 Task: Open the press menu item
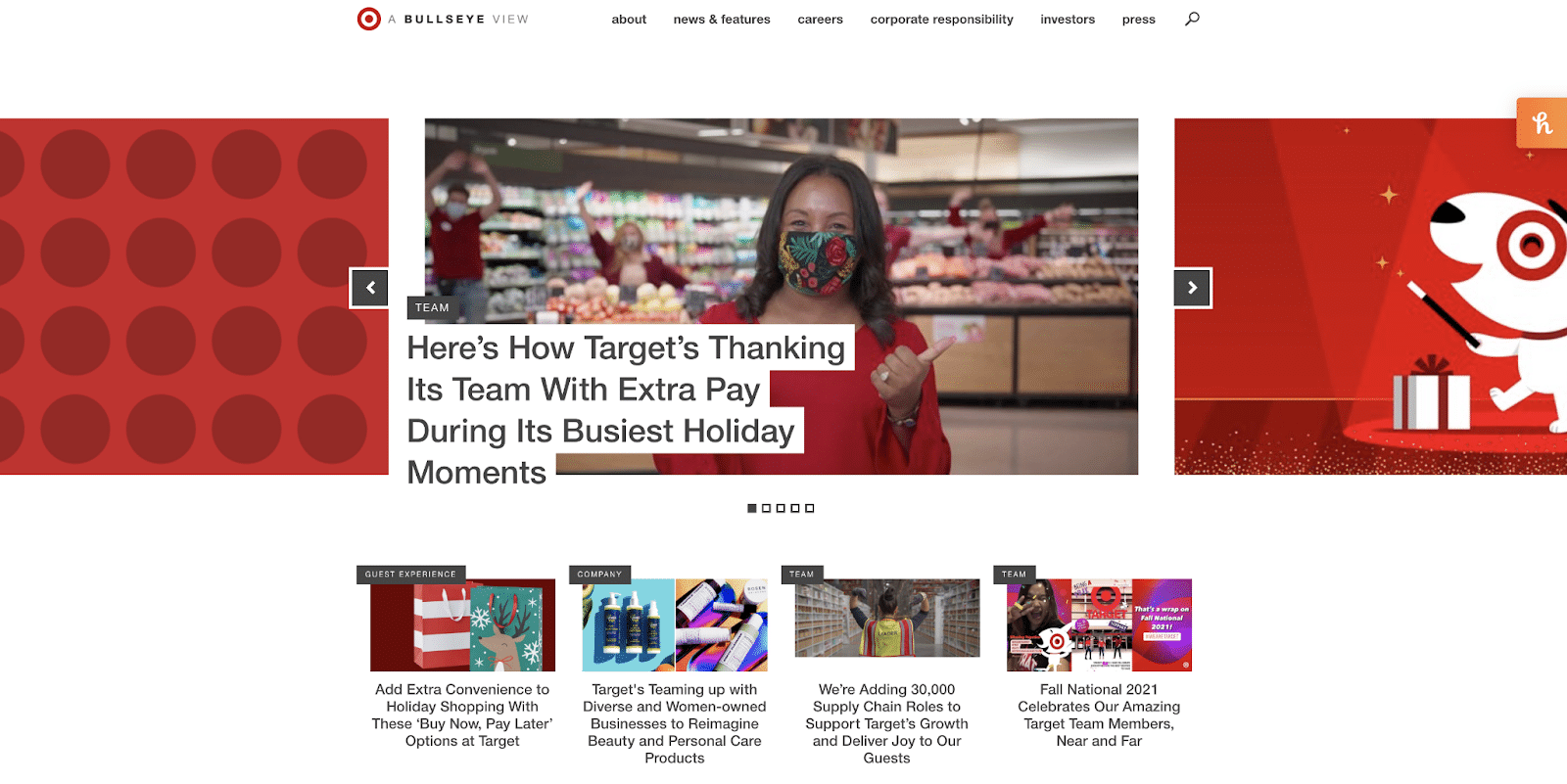tap(1139, 20)
